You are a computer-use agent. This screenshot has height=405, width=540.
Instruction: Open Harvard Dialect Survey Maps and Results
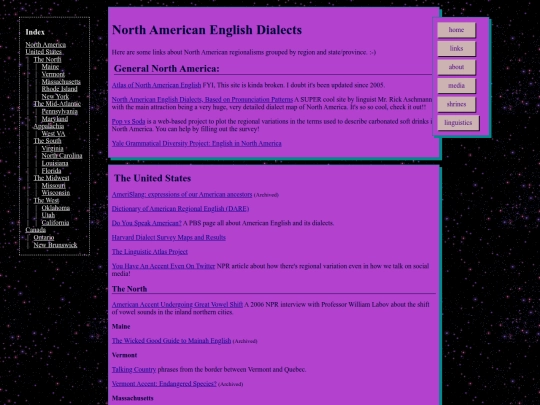[169, 238]
